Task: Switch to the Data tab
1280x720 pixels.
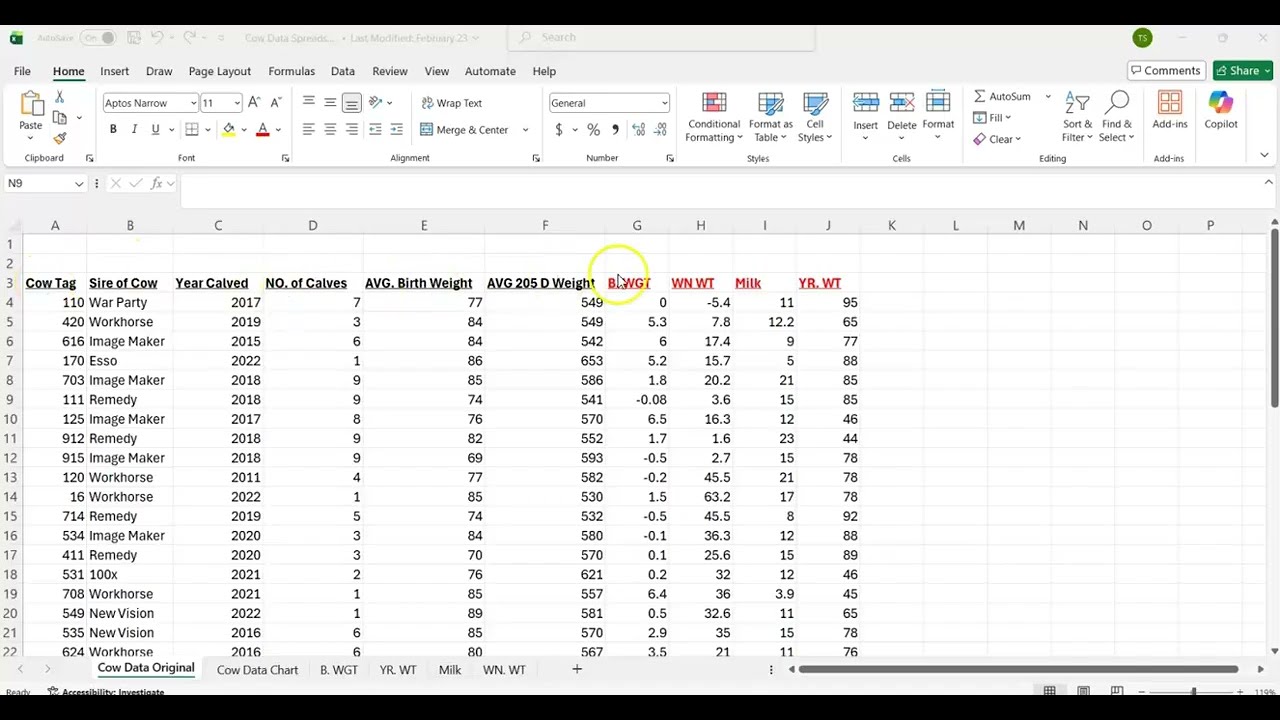Action: pyautogui.click(x=343, y=71)
